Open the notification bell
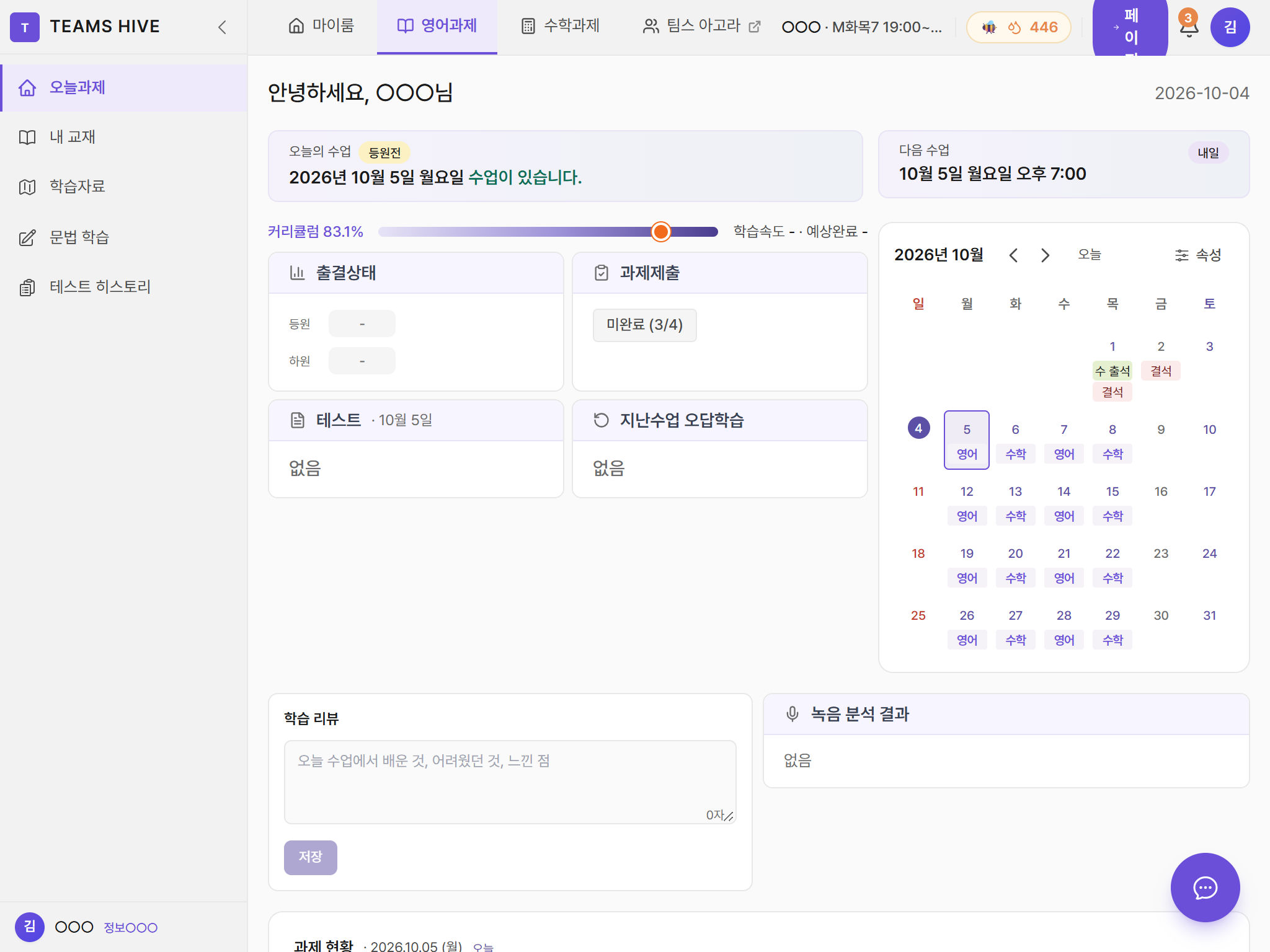 tap(1188, 27)
